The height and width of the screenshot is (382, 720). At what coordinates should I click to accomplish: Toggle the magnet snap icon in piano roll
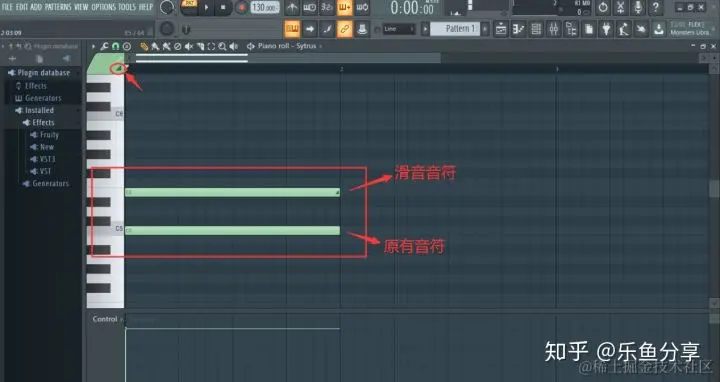tap(116, 46)
